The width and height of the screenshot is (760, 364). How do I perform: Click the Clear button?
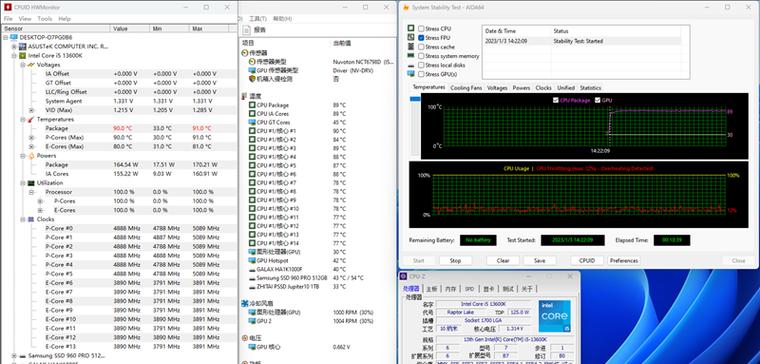point(503,261)
